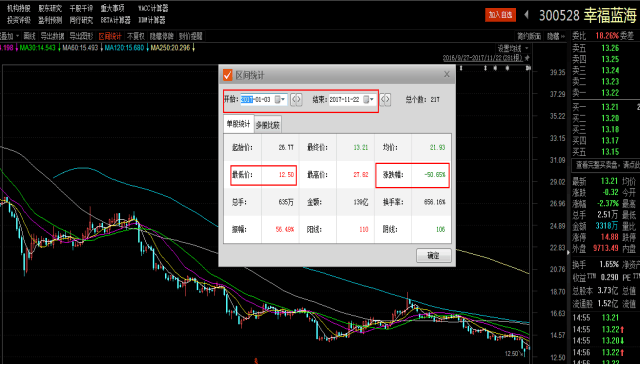The width and height of the screenshot is (641, 365).
Task: Click the chart date range link
Action: point(482,58)
